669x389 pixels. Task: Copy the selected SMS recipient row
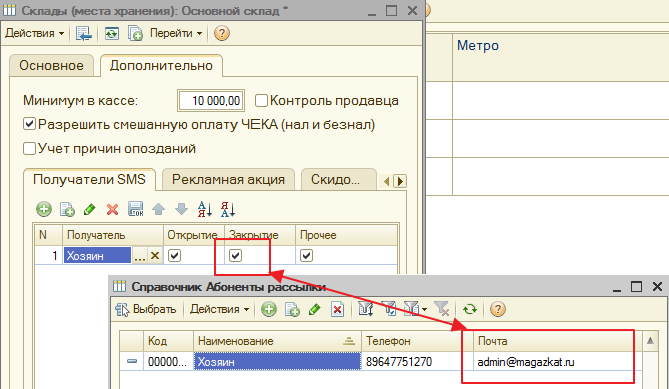[x=67, y=209]
